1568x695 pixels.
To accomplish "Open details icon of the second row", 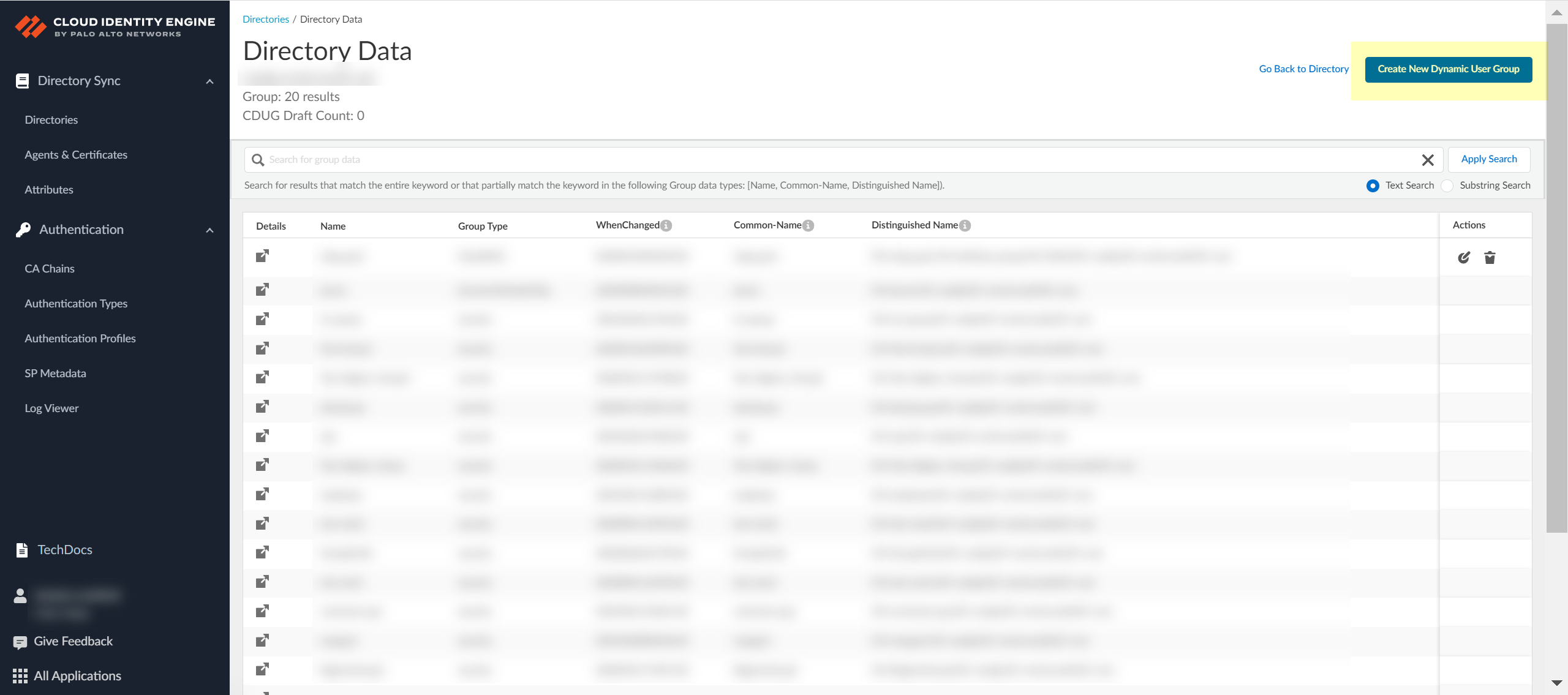I will [262, 290].
